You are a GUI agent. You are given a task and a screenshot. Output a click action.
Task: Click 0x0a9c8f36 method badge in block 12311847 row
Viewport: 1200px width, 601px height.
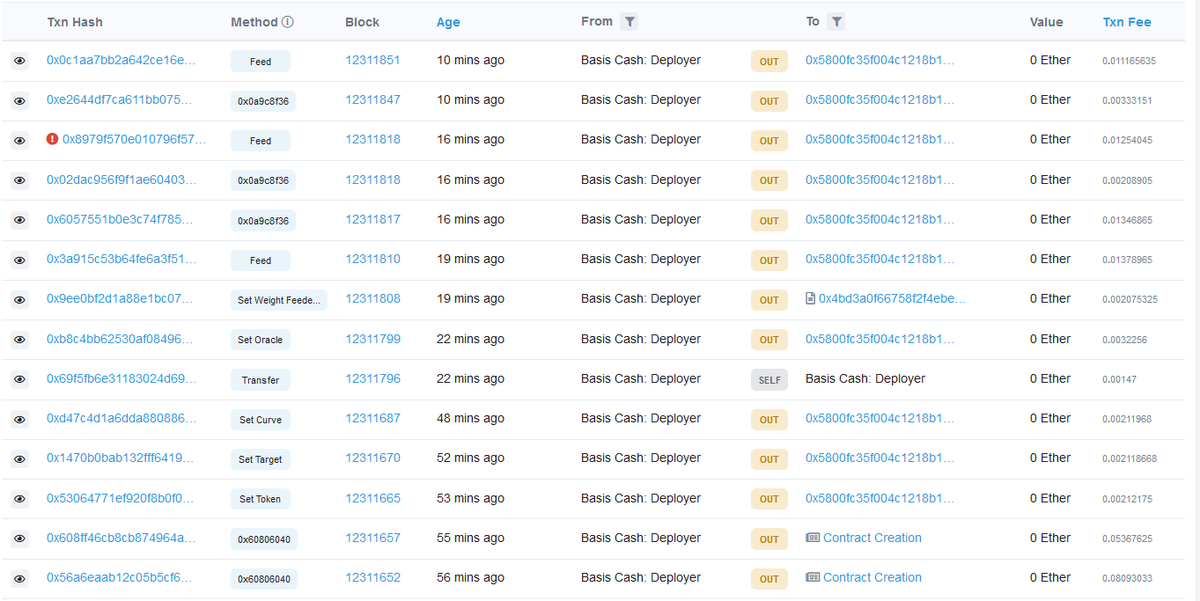point(263,101)
